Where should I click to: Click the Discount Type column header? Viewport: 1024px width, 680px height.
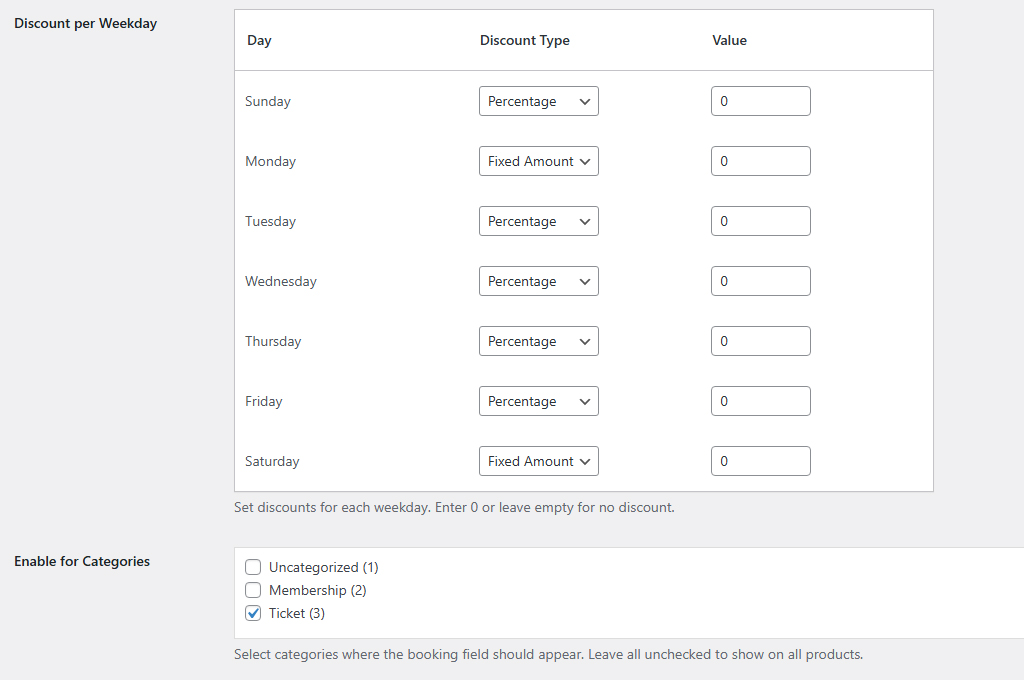pos(524,40)
